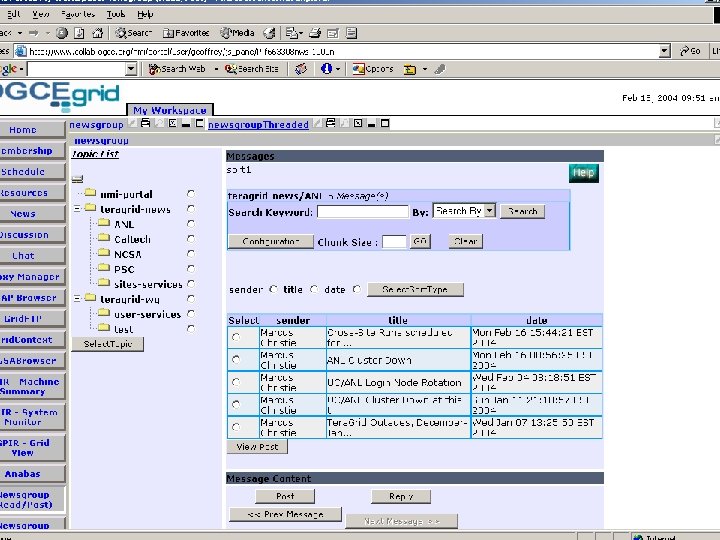720x540 pixels.
Task: Open the Back button history dropdown arrow
Action: [20, 33]
